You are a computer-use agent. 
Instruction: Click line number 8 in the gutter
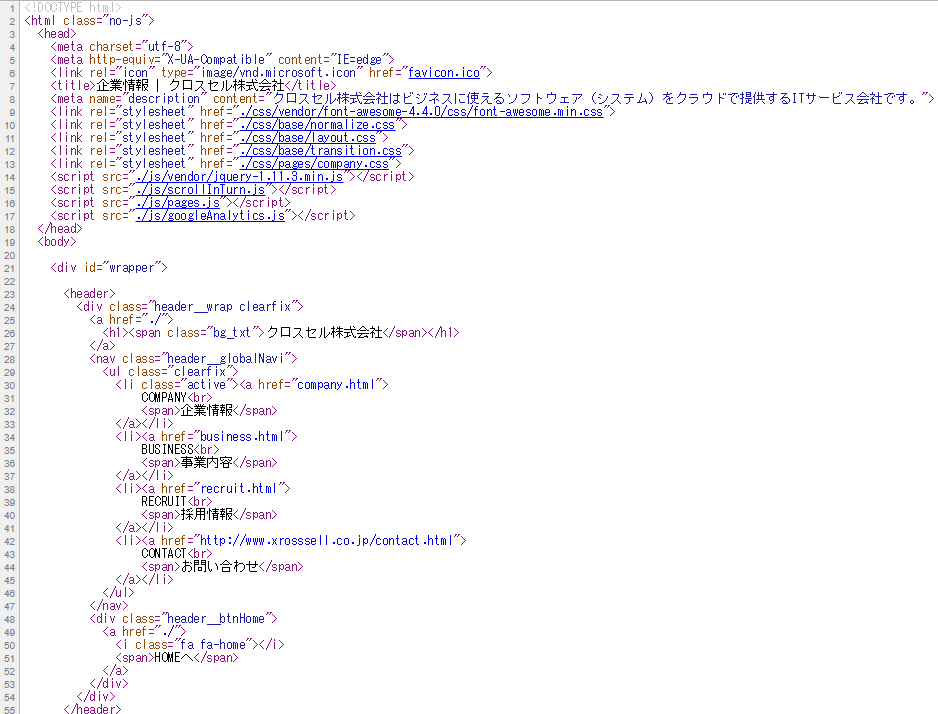[12, 99]
